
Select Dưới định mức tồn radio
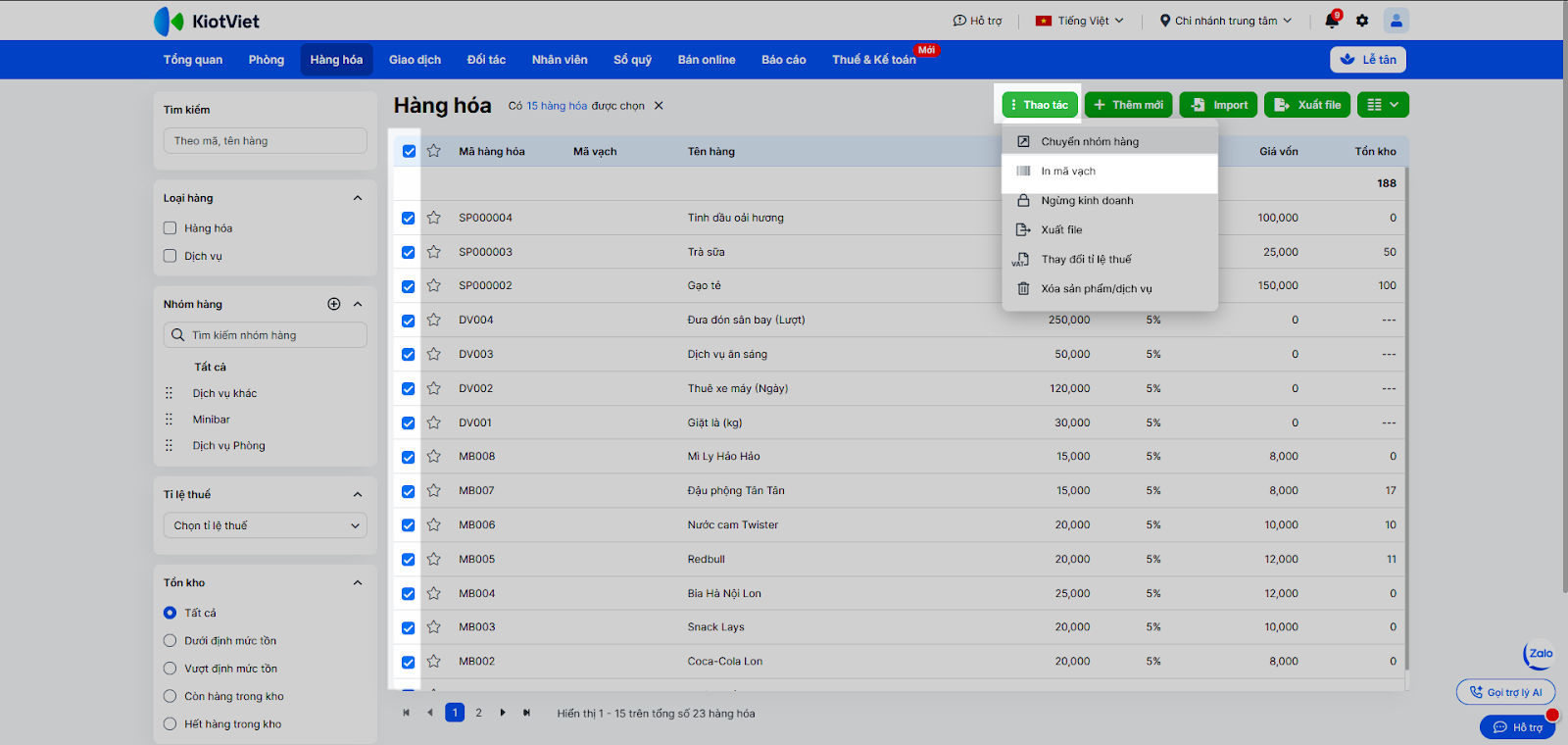pos(171,640)
